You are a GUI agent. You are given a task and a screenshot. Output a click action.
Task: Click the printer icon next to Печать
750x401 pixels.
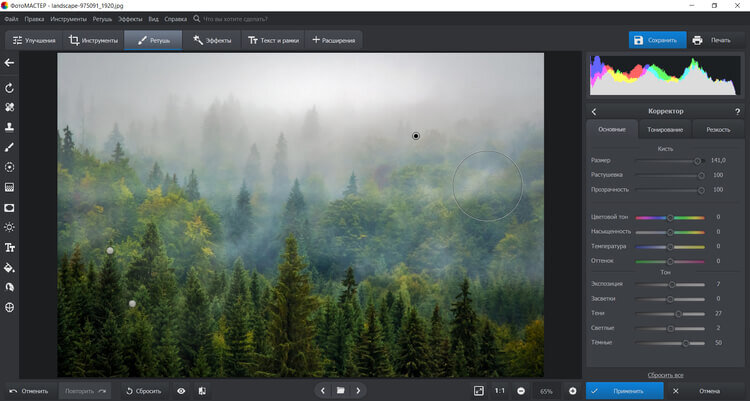[x=697, y=40]
